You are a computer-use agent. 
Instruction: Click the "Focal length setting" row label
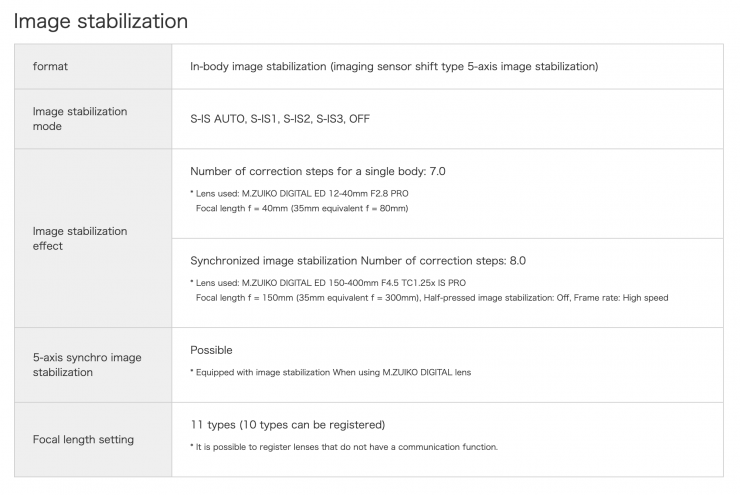click(83, 439)
